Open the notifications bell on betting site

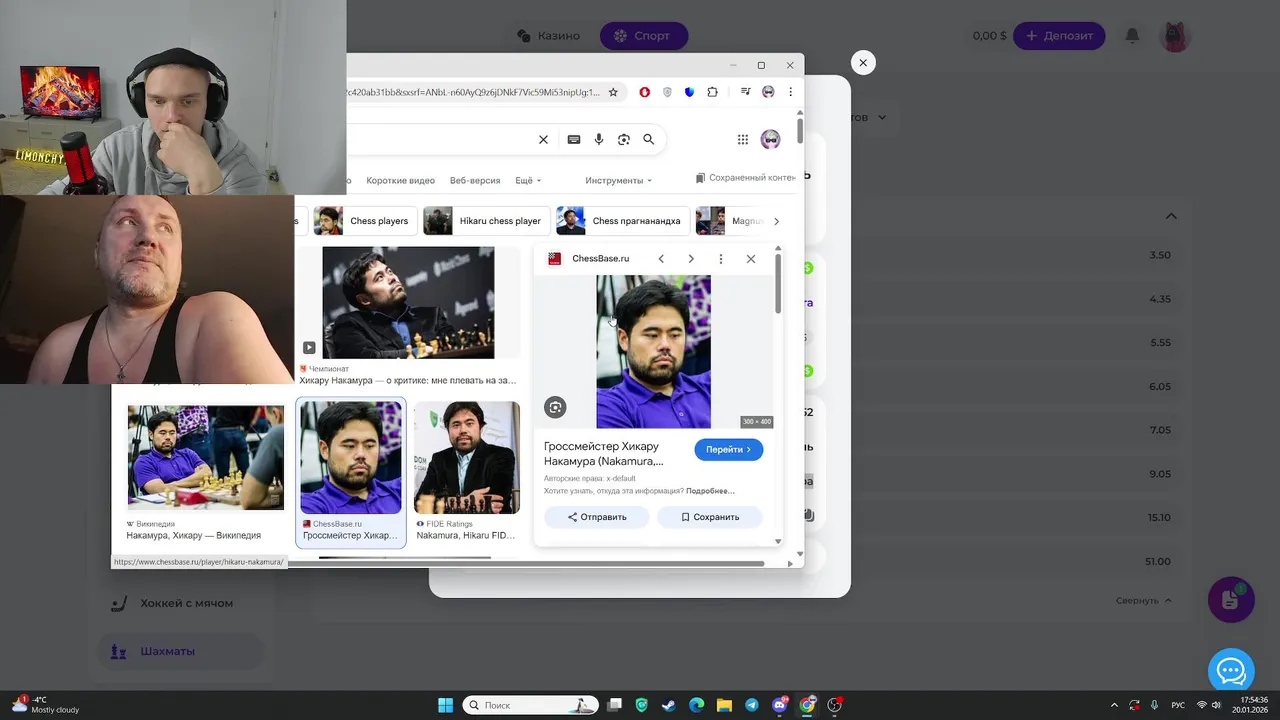pos(1132,36)
